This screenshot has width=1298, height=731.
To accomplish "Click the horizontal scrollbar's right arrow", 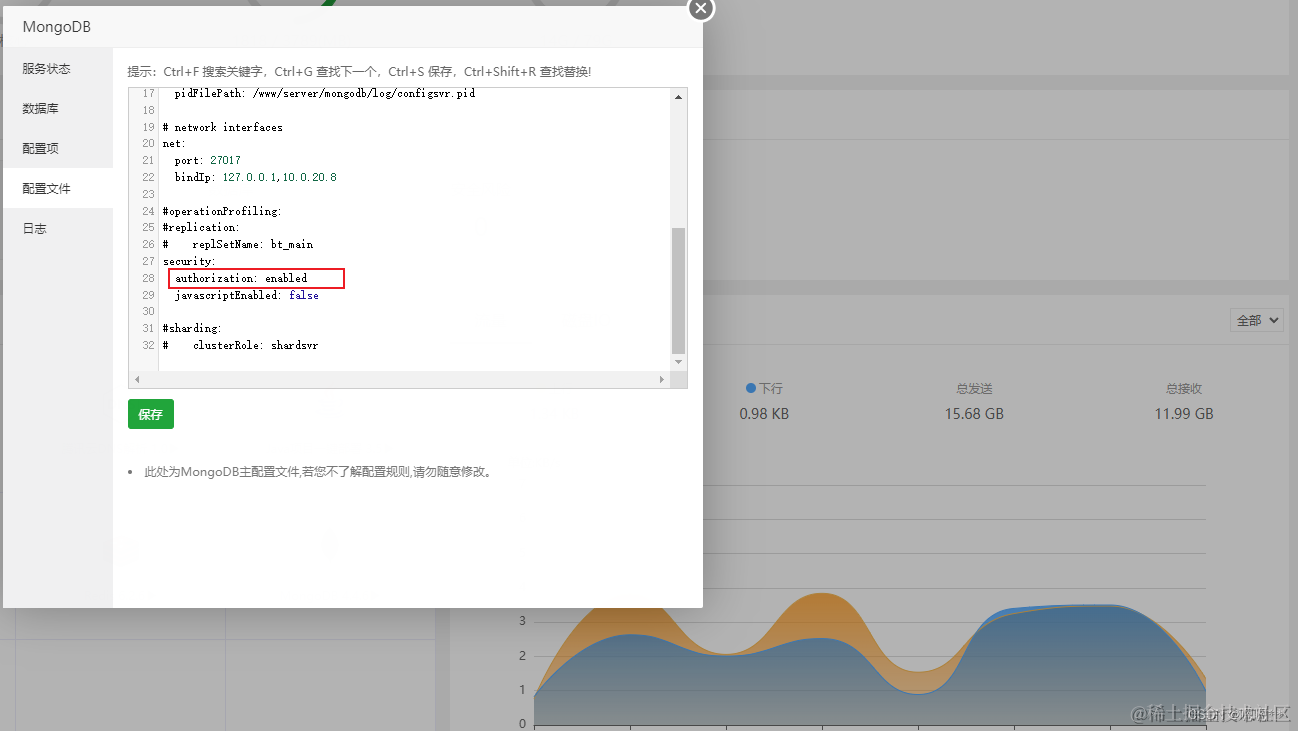I will coord(661,380).
